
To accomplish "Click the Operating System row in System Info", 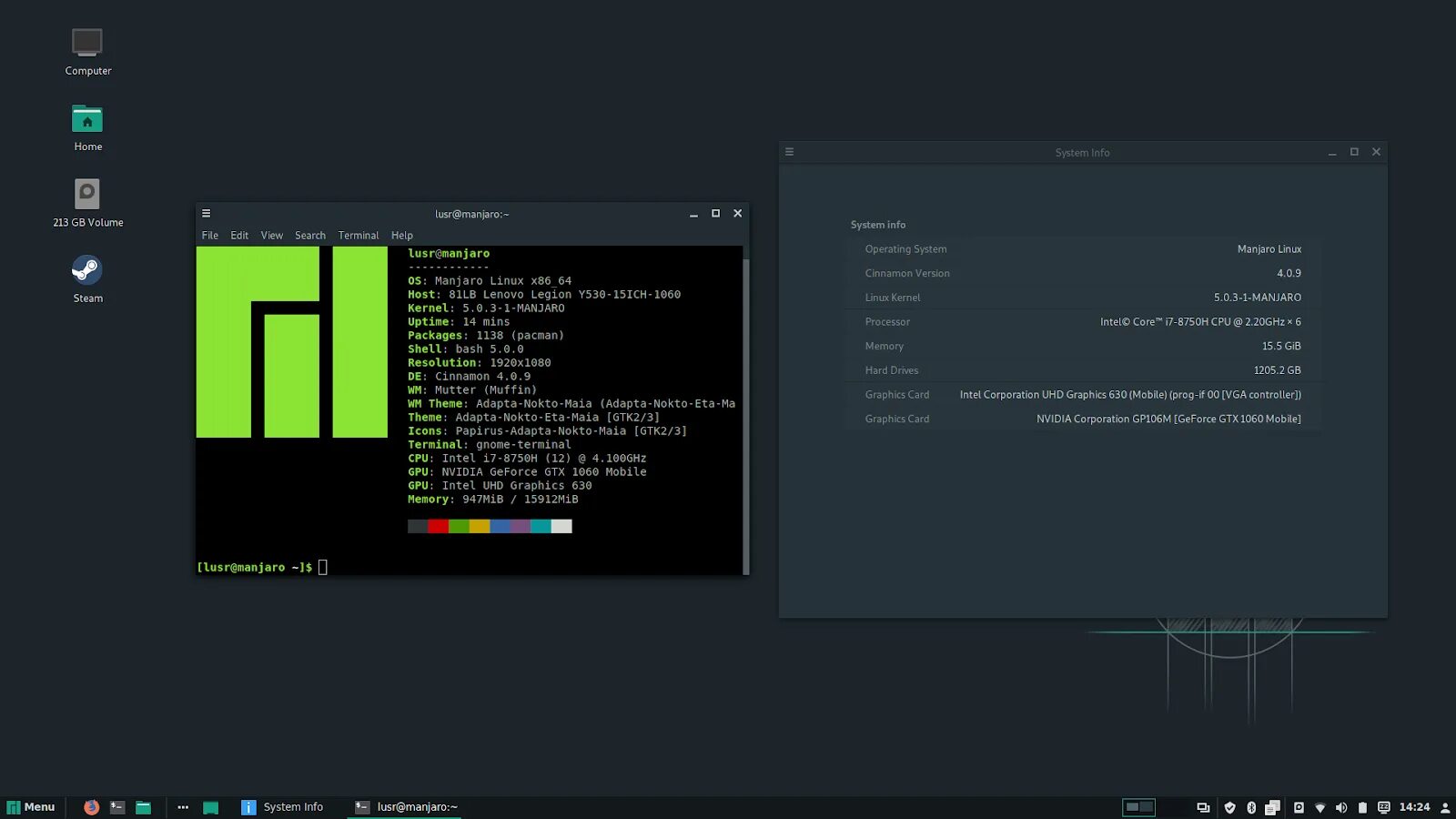I will [x=1083, y=249].
